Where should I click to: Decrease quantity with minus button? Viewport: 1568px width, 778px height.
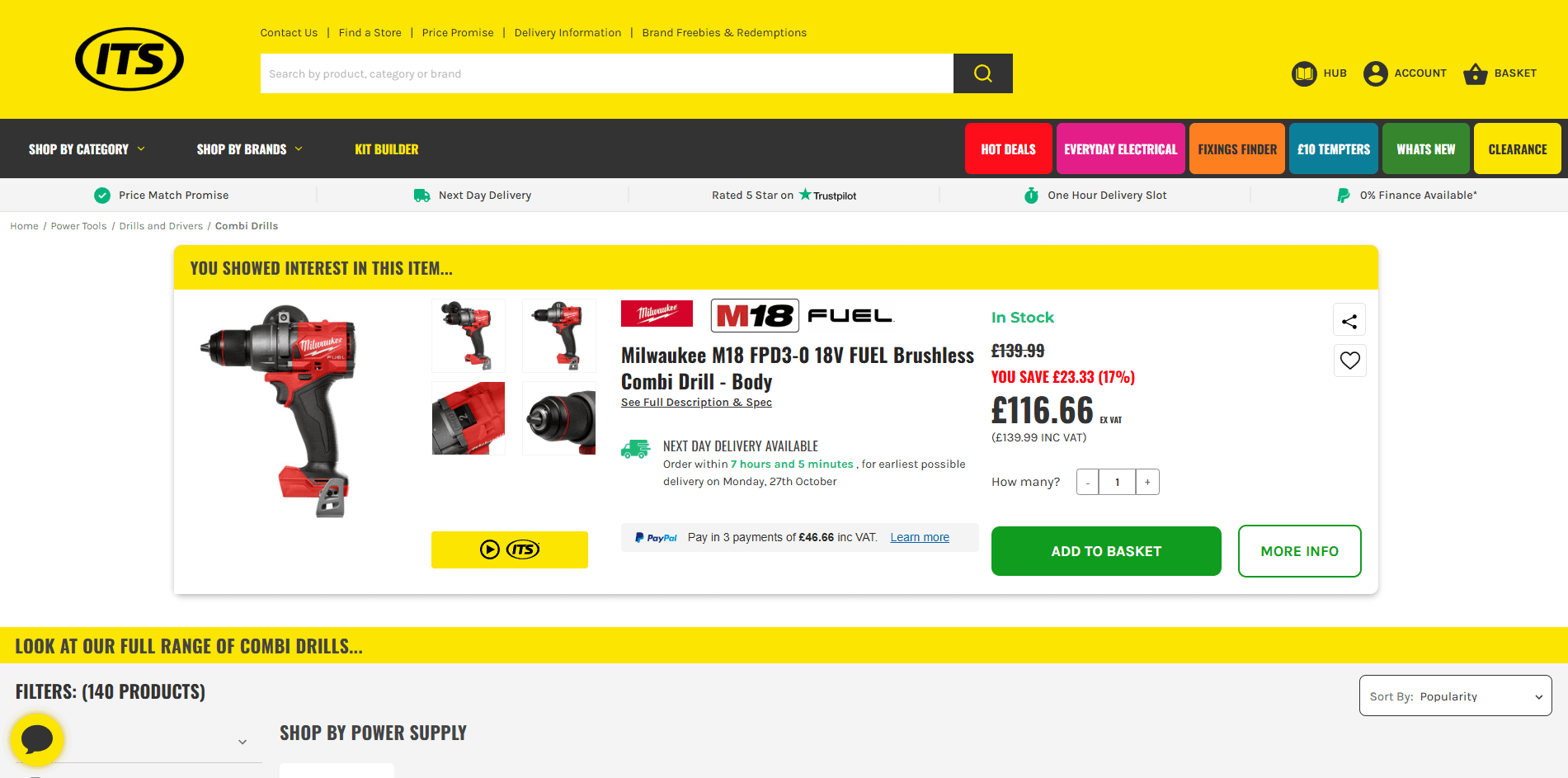tap(1088, 482)
